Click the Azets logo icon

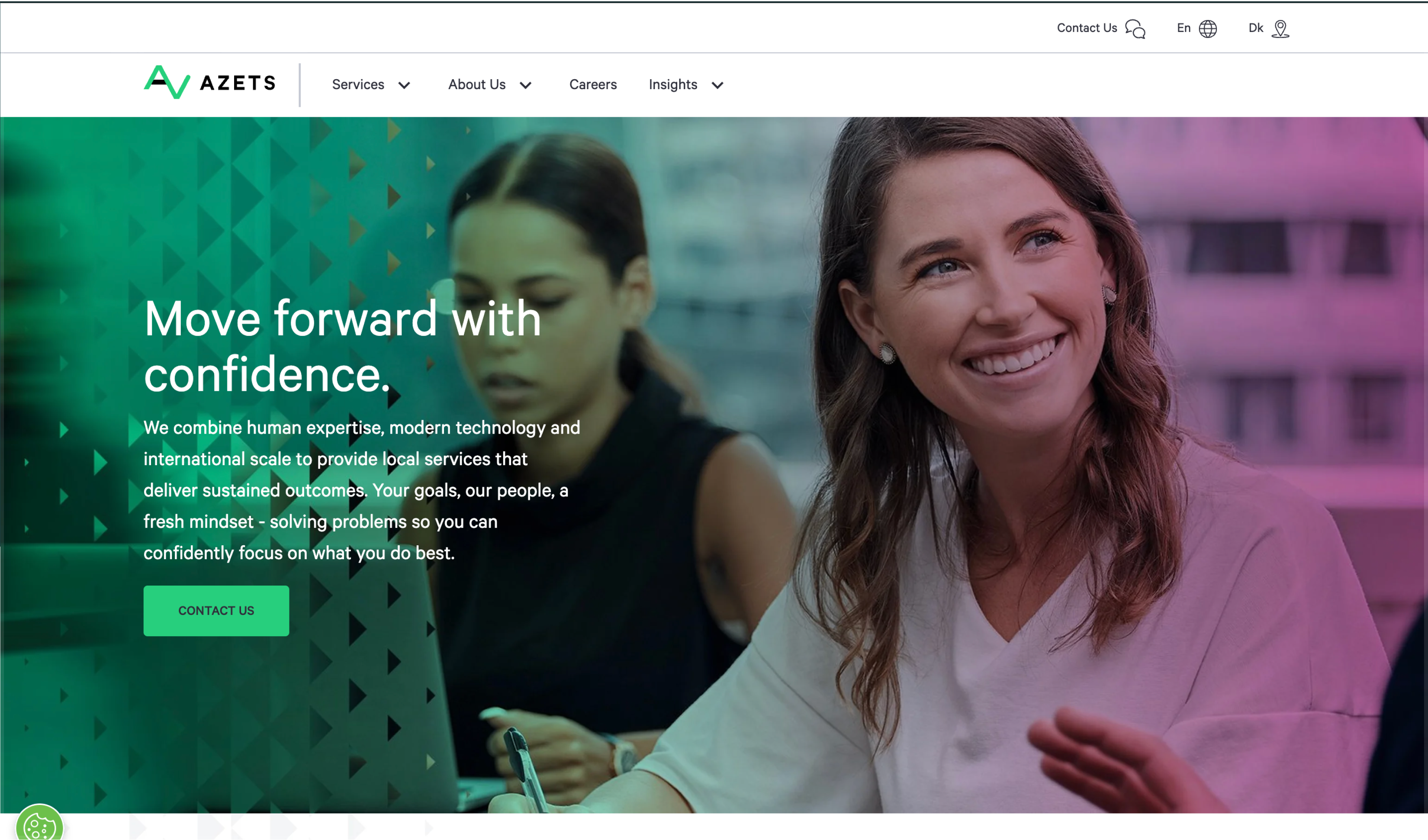[x=167, y=82]
